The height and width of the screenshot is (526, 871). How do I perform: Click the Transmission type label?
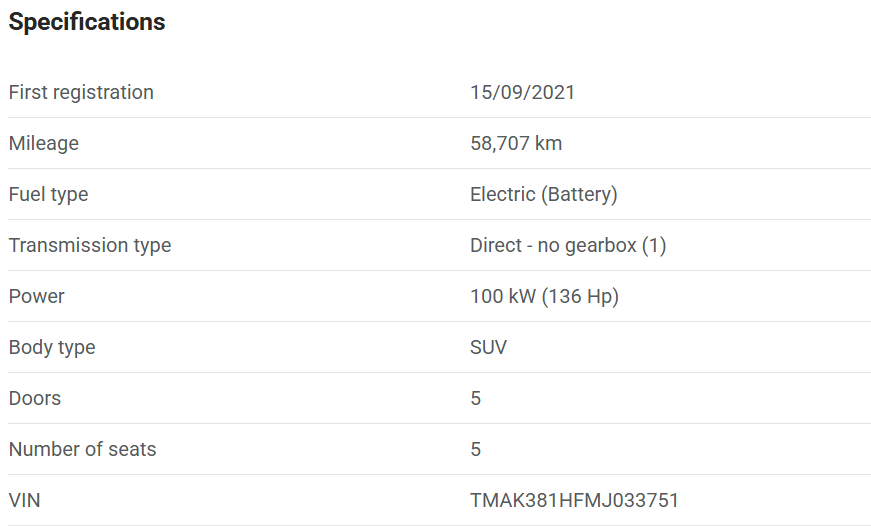click(x=90, y=245)
